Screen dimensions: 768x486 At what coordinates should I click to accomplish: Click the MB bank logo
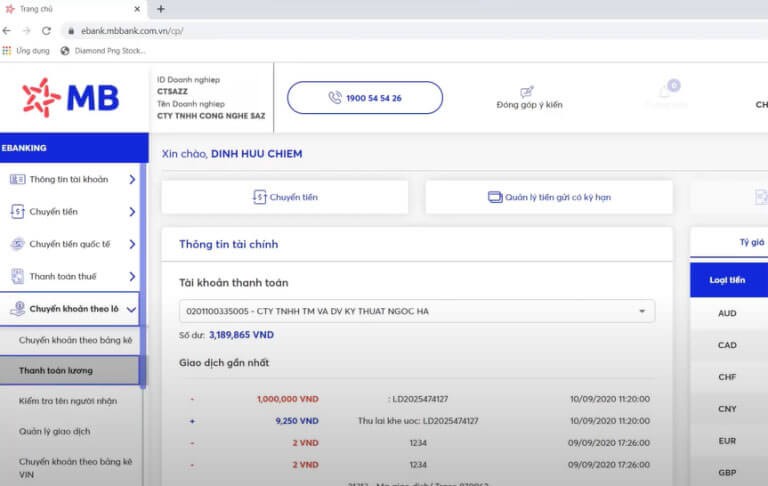pyautogui.click(x=71, y=97)
